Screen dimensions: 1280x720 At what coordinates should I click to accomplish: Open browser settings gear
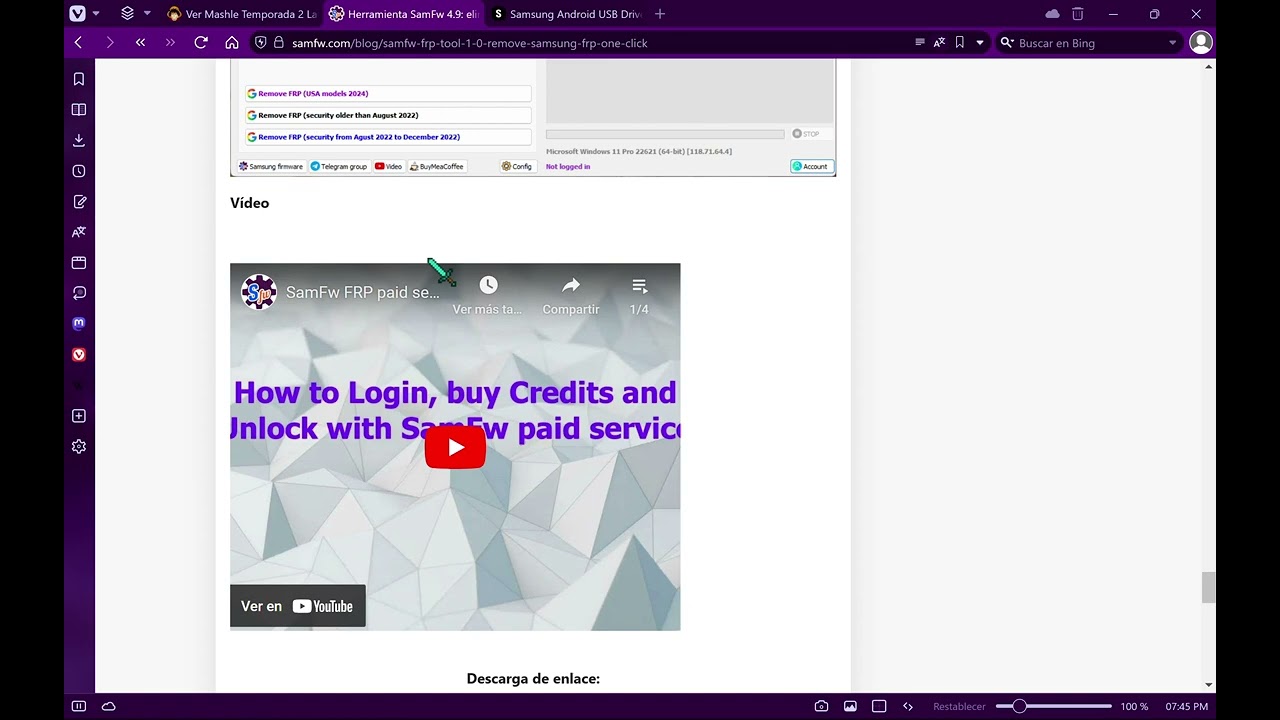[x=79, y=447]
